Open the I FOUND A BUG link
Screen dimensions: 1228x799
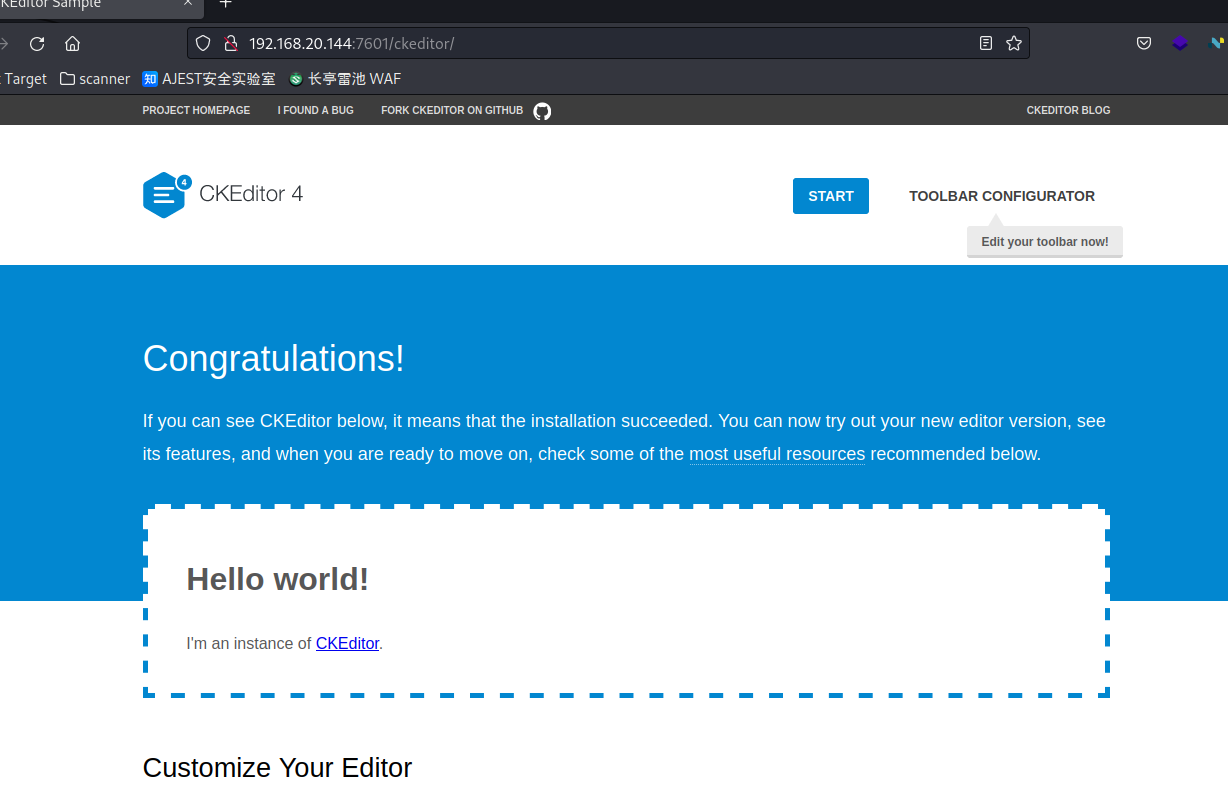coord(315,110)
